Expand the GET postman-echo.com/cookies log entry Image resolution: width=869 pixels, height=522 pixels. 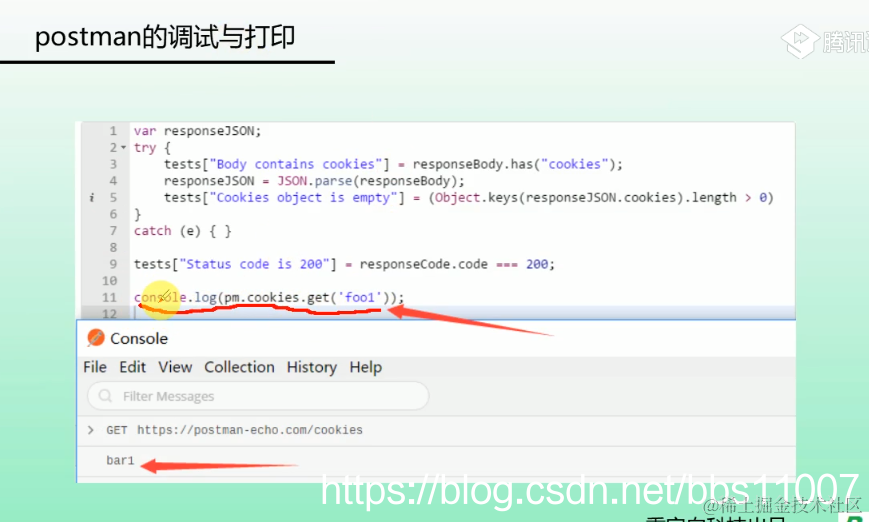(x=91, y=430)
